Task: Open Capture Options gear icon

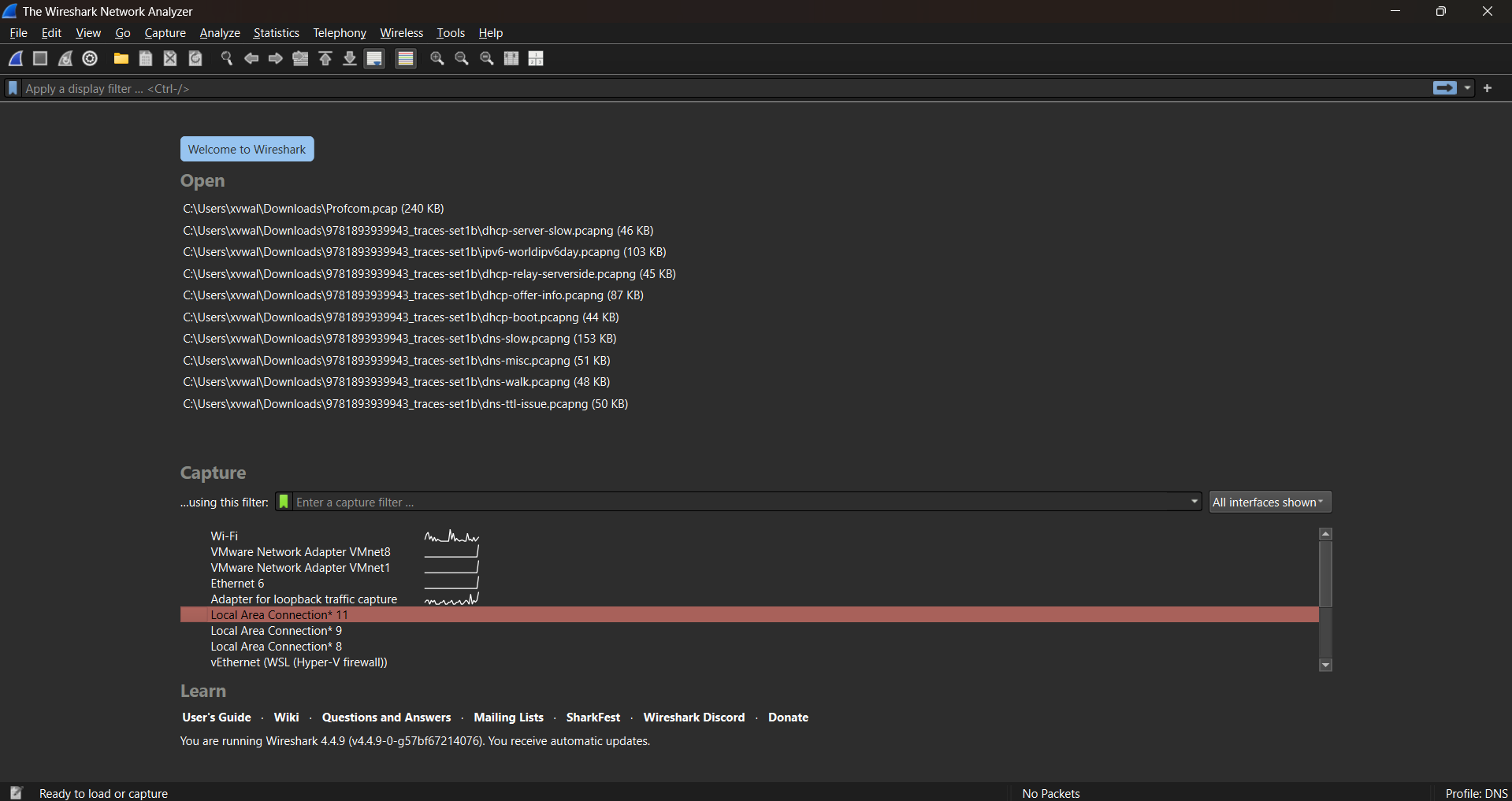Action: pyautogui.click(x=91, y=59)
